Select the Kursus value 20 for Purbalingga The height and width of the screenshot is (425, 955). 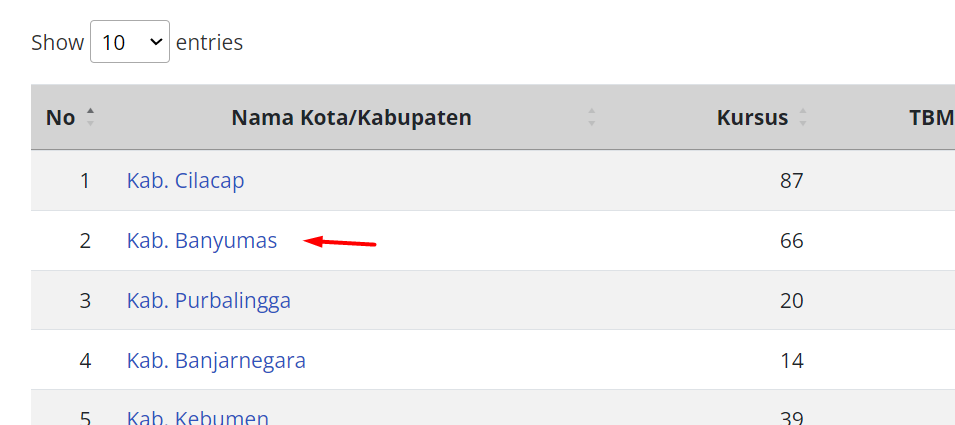(792, 301)
